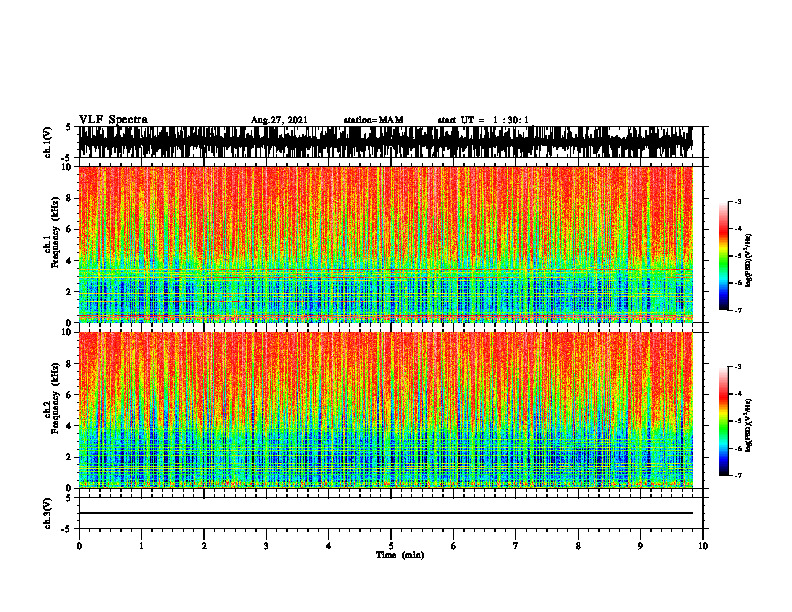Click the ch.1(V) waveform strip
This screenshot has height=612, width=792.
[x=385, y=142]
